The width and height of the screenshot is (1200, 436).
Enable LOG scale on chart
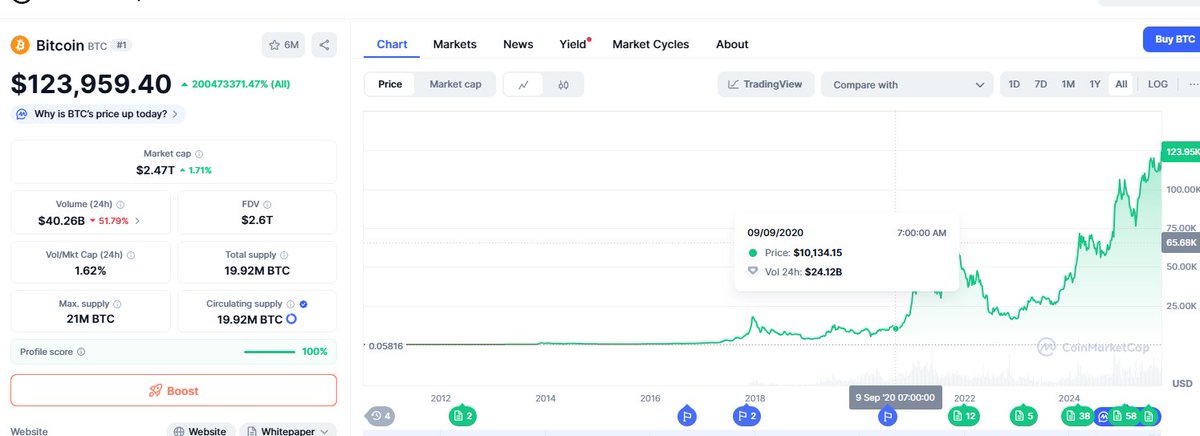coord(1157,85)
